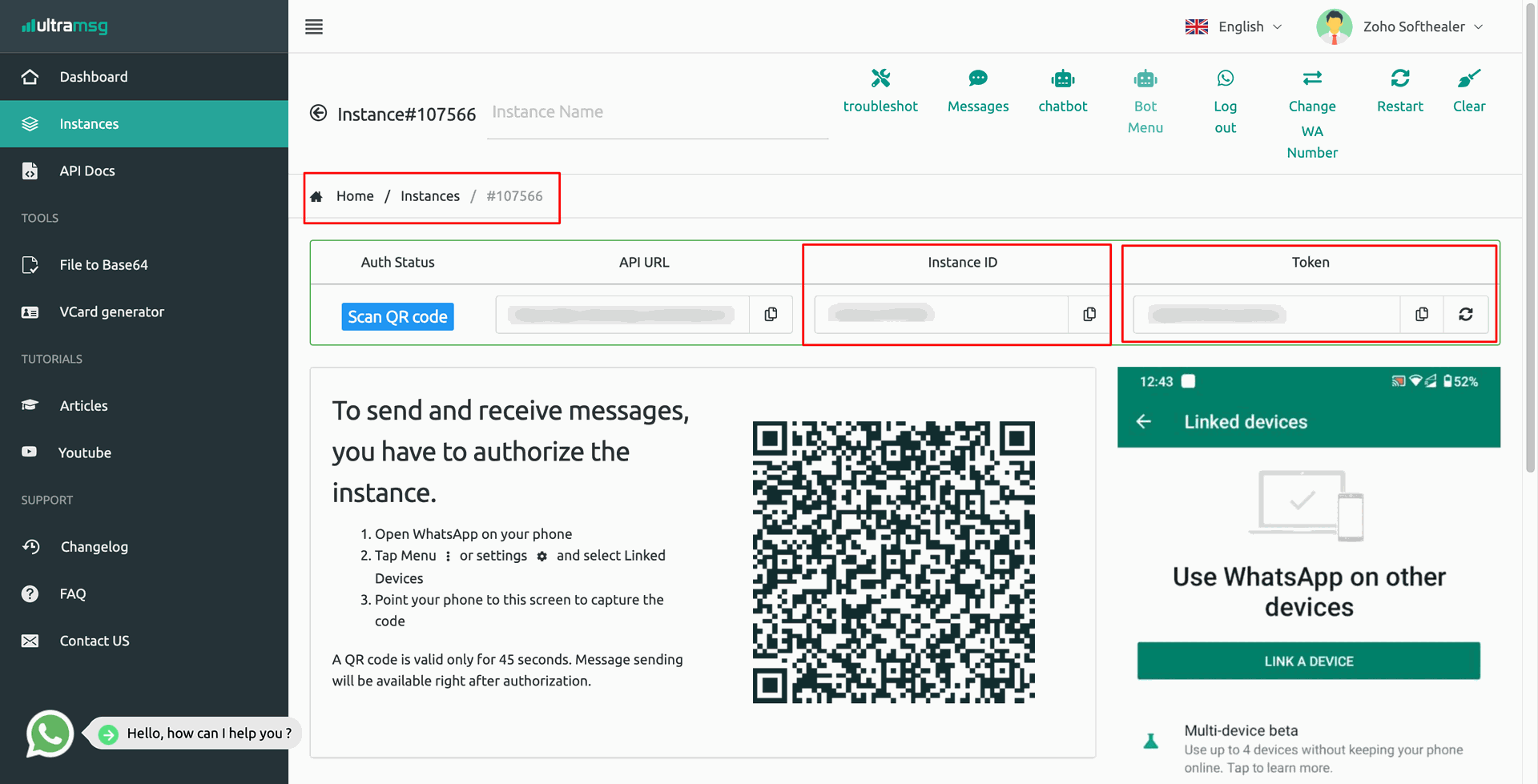The image size is (1538, 784).
Task: Open the Messages speech bubble icon
Action: [x=978, y=78]
